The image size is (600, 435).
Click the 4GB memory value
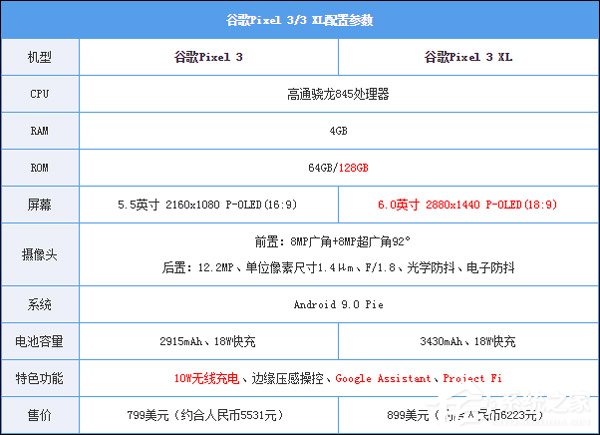pos(336,130)
